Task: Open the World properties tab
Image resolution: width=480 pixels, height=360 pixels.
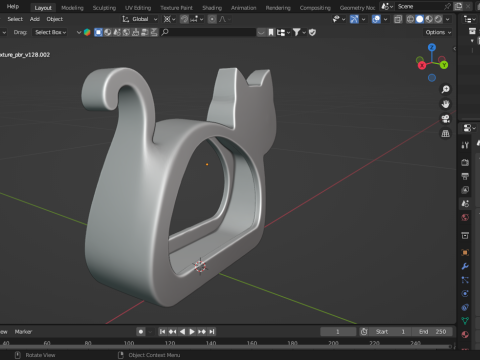Action: [x=465, y=217]
